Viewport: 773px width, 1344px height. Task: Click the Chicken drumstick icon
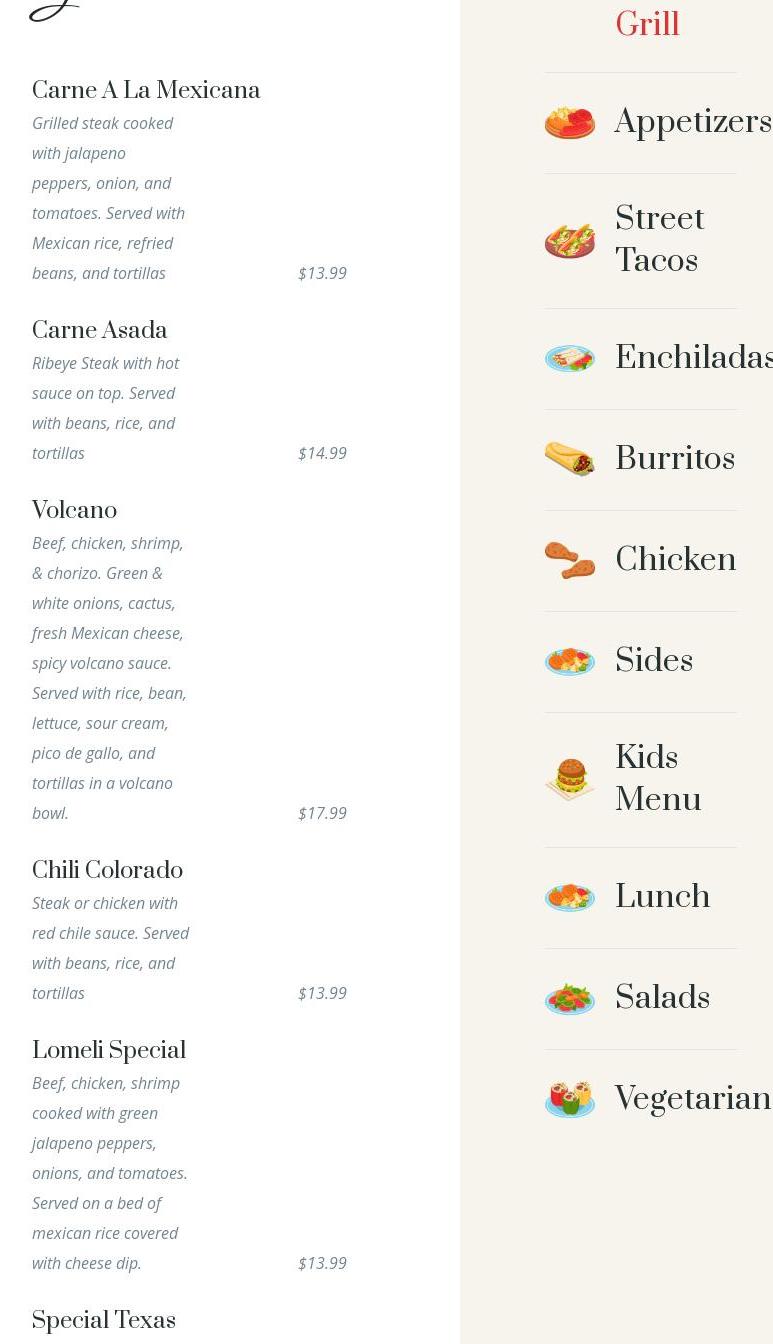point(570,561)
